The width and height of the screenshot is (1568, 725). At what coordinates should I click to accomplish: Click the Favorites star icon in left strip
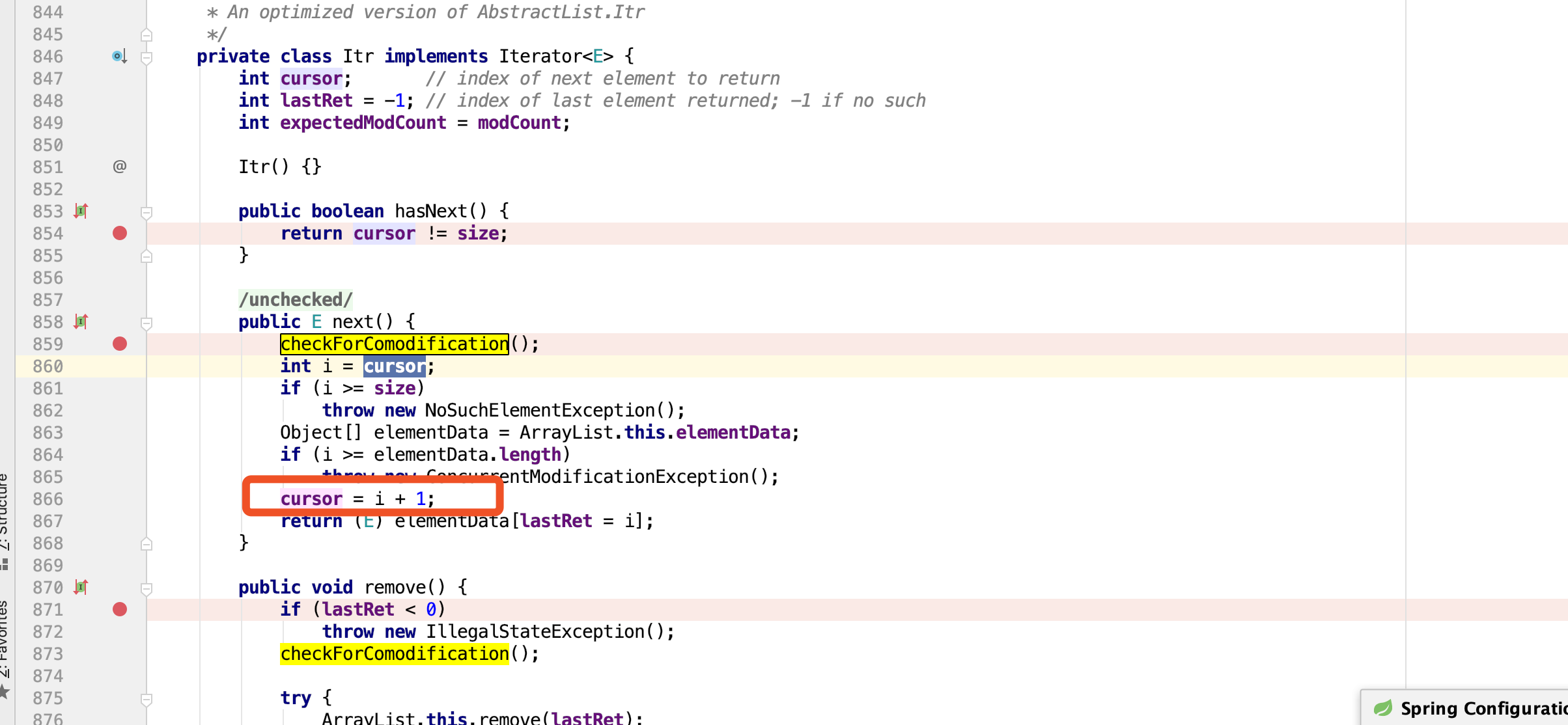5,691
